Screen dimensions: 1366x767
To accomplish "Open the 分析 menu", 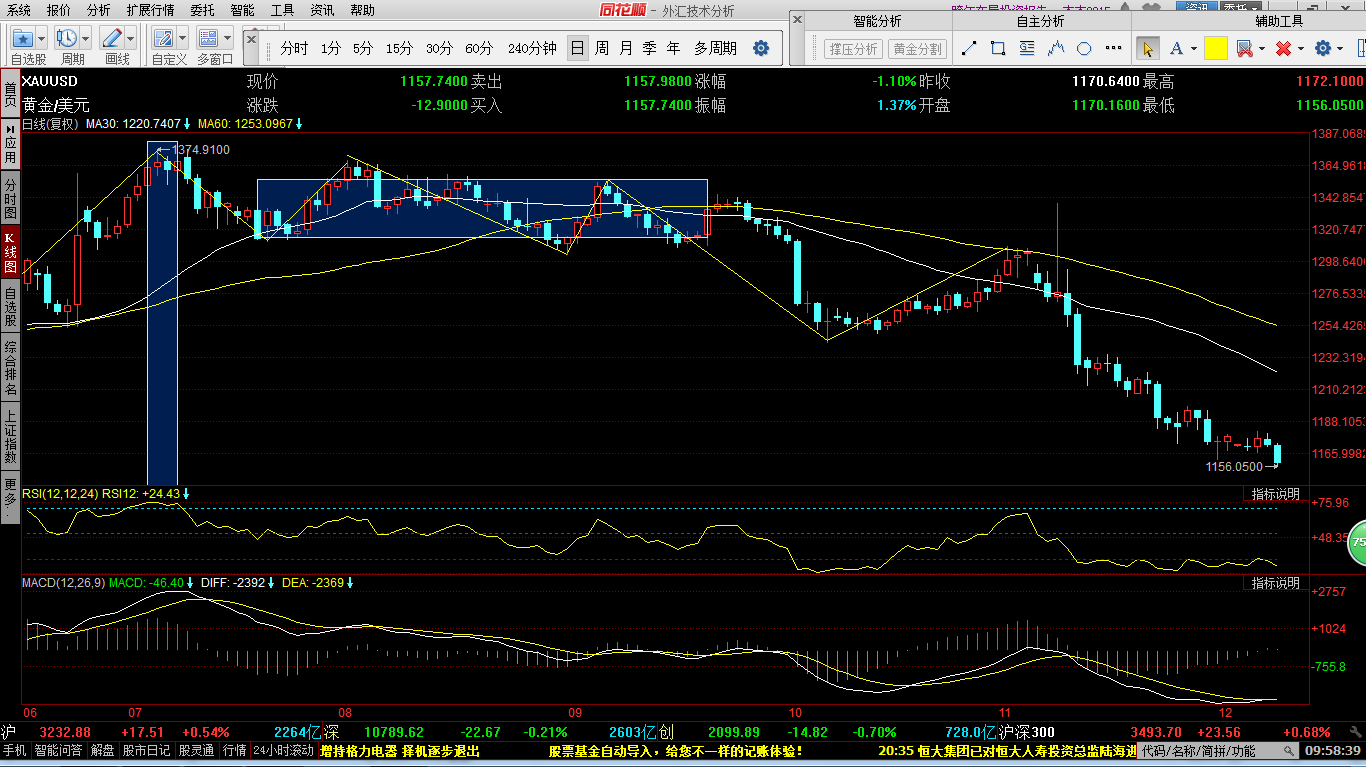I will pos(99,10).
